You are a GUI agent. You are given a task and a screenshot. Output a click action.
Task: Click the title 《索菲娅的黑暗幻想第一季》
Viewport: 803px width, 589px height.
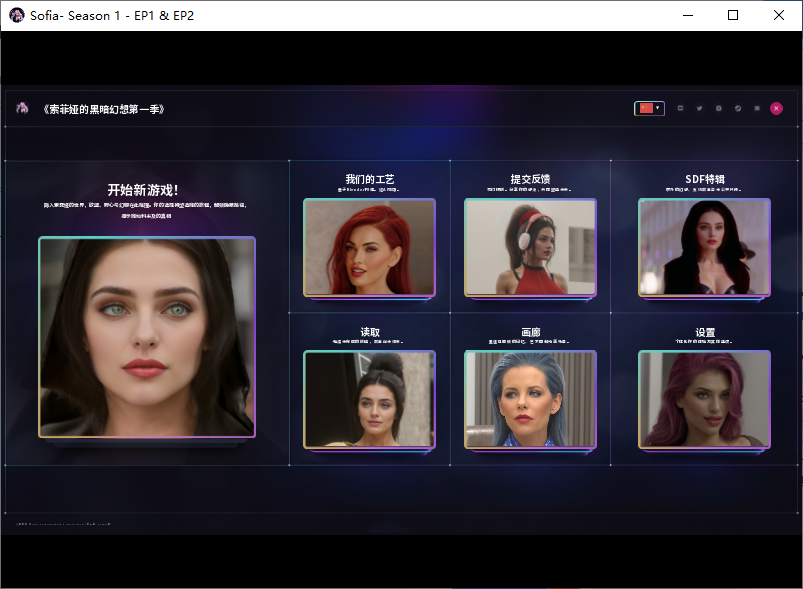pyautogui.click(x=103, y=109)
